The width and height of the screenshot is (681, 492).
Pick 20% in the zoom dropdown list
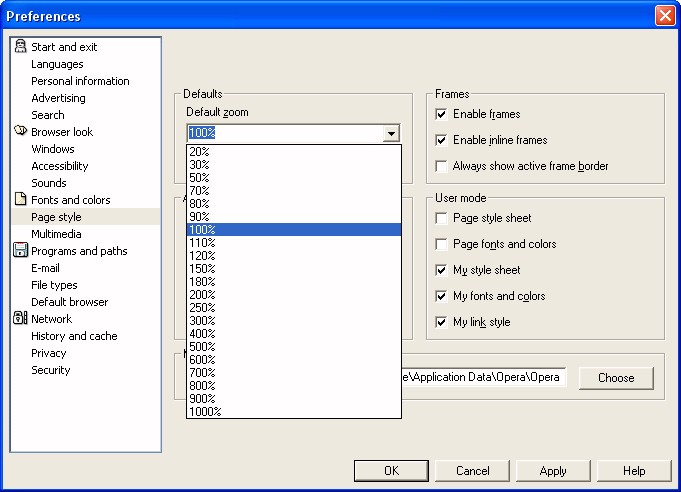coord(199,151)
